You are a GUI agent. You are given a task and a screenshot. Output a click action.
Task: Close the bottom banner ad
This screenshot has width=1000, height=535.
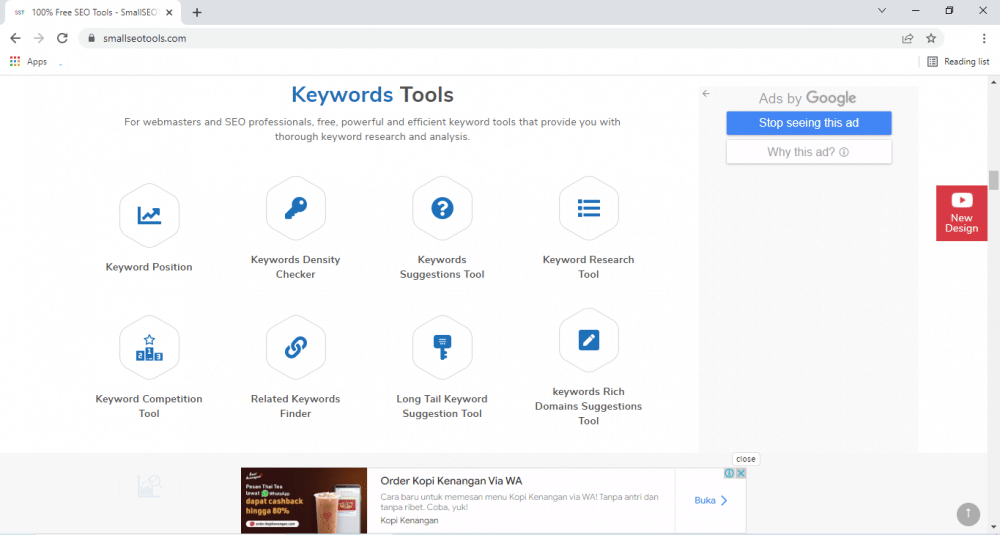point(746,459)
